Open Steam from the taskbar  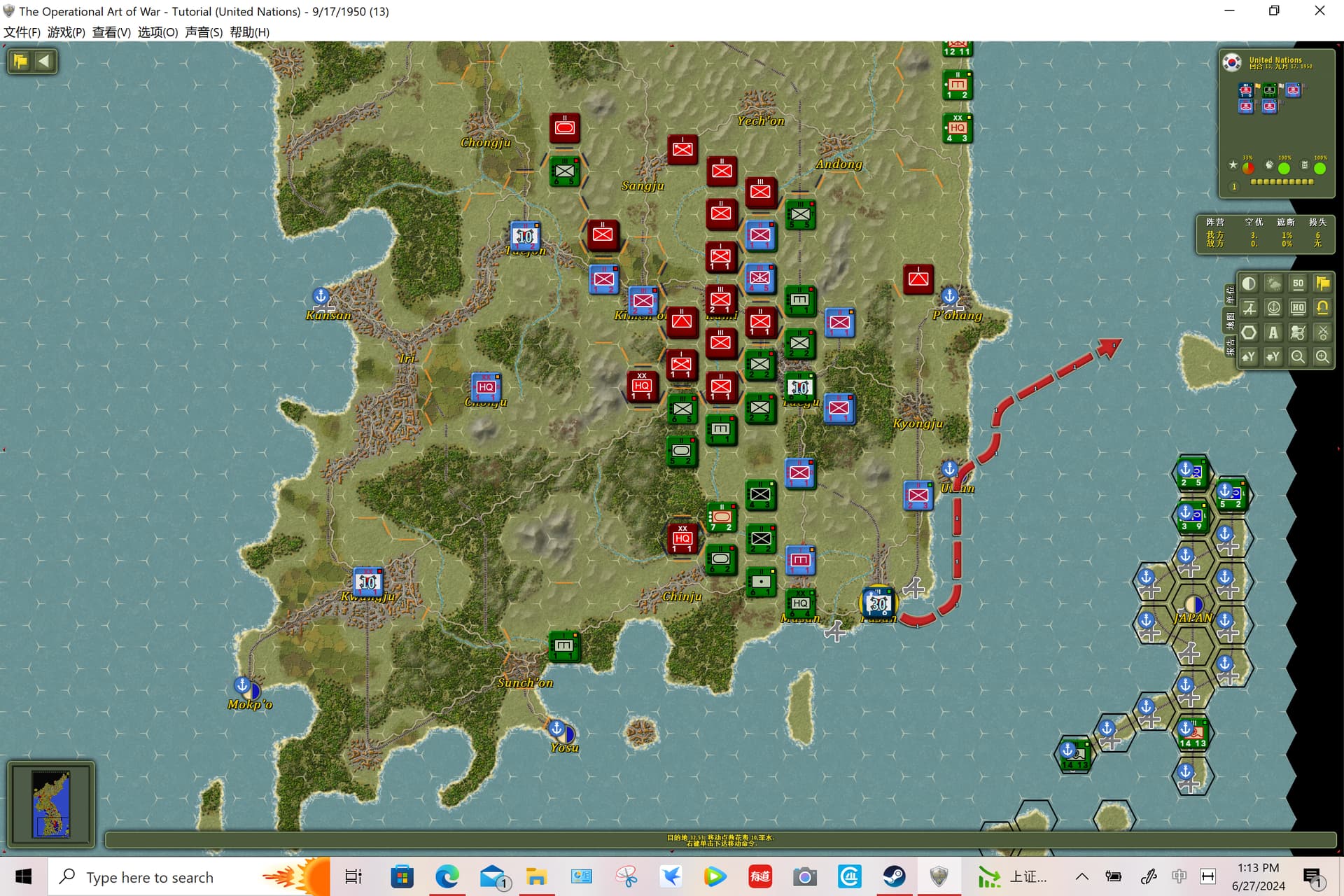click(894, 876)
